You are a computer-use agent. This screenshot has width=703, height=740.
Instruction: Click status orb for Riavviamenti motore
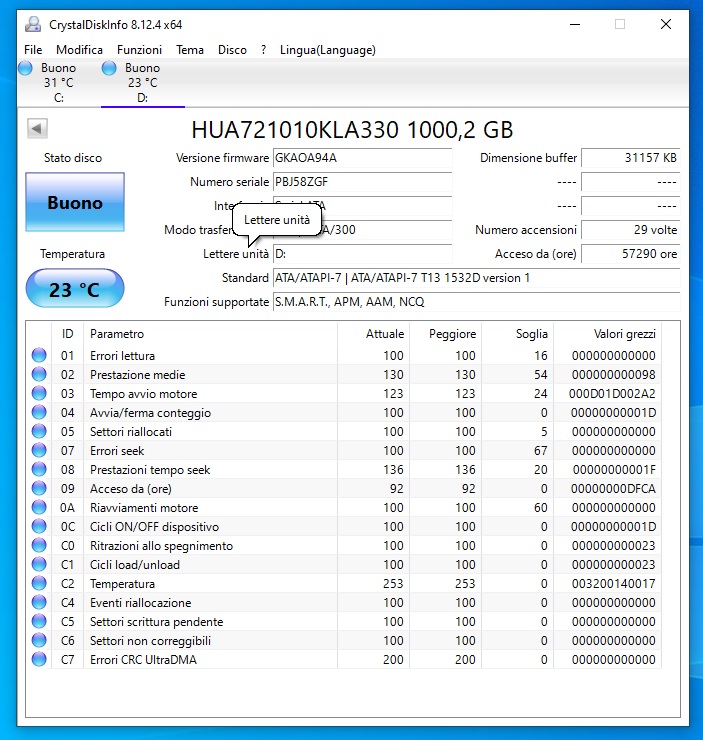point(39,507)
